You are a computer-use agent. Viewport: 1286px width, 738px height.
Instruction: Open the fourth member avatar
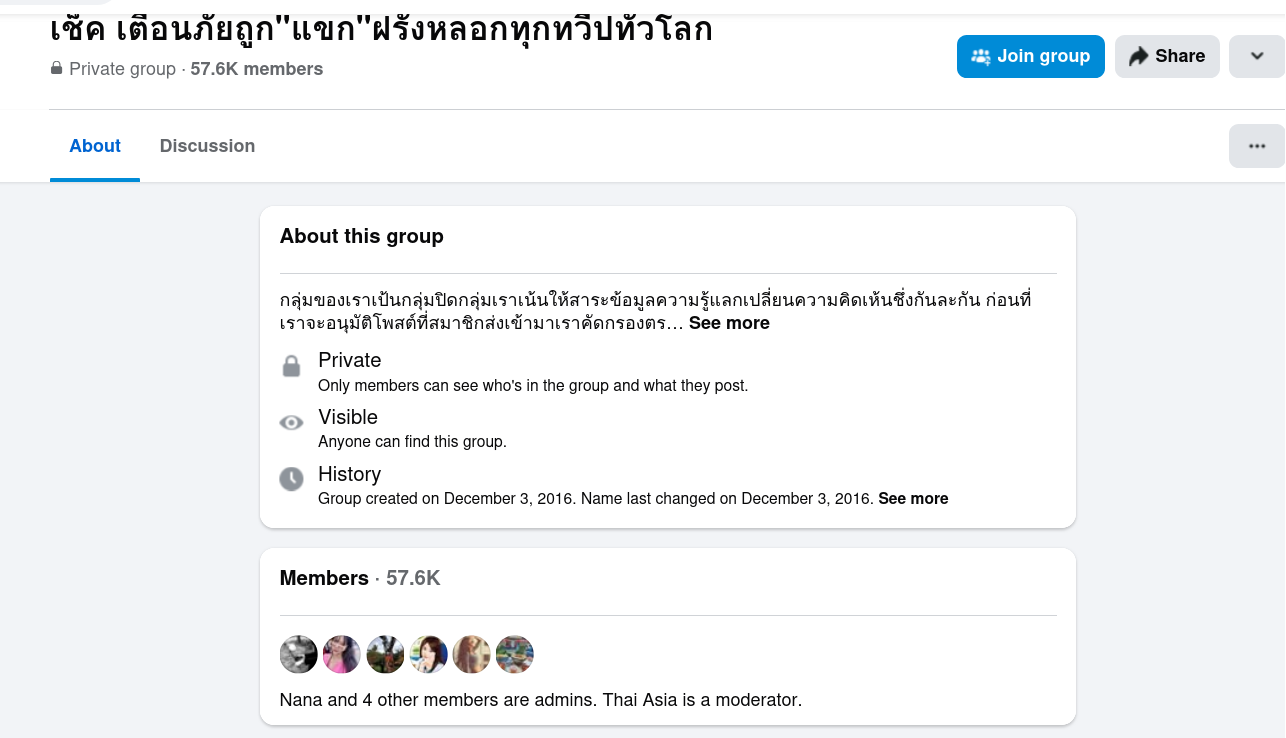pyautogui.click(x=429, y=655)
